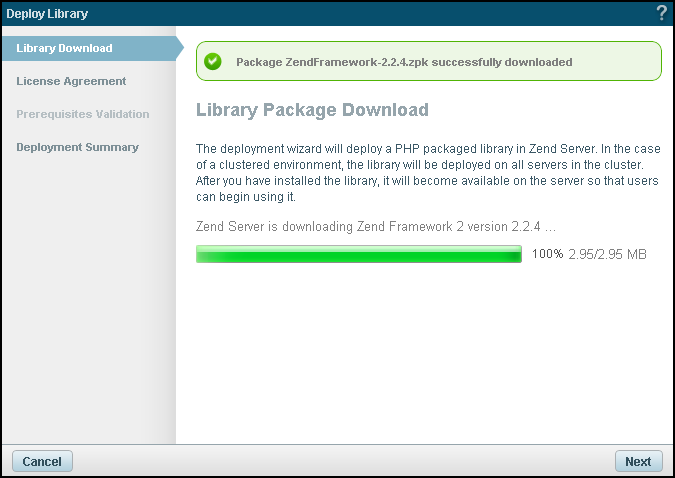
Task: Click the 'Zend Server is downloading' status line
Action: [x=376, y=226]
